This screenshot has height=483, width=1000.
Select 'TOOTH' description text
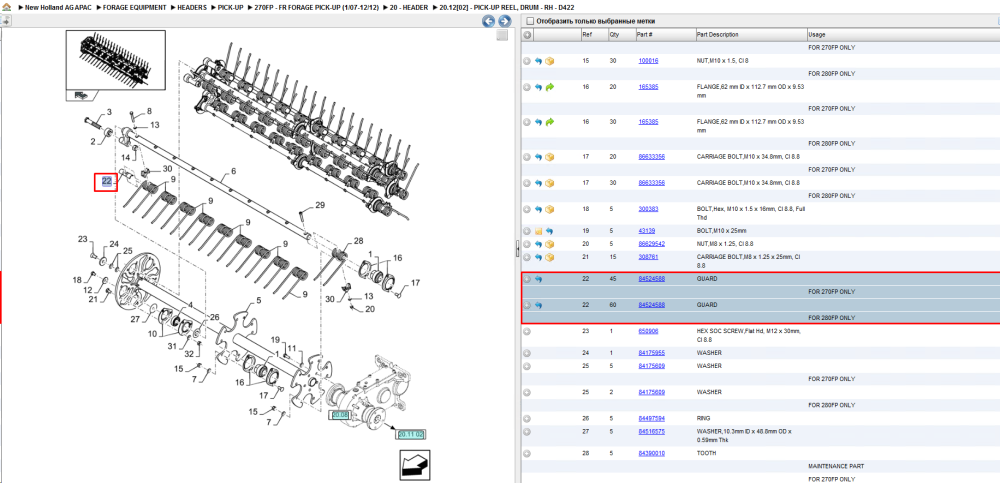[x=707, y=453]
